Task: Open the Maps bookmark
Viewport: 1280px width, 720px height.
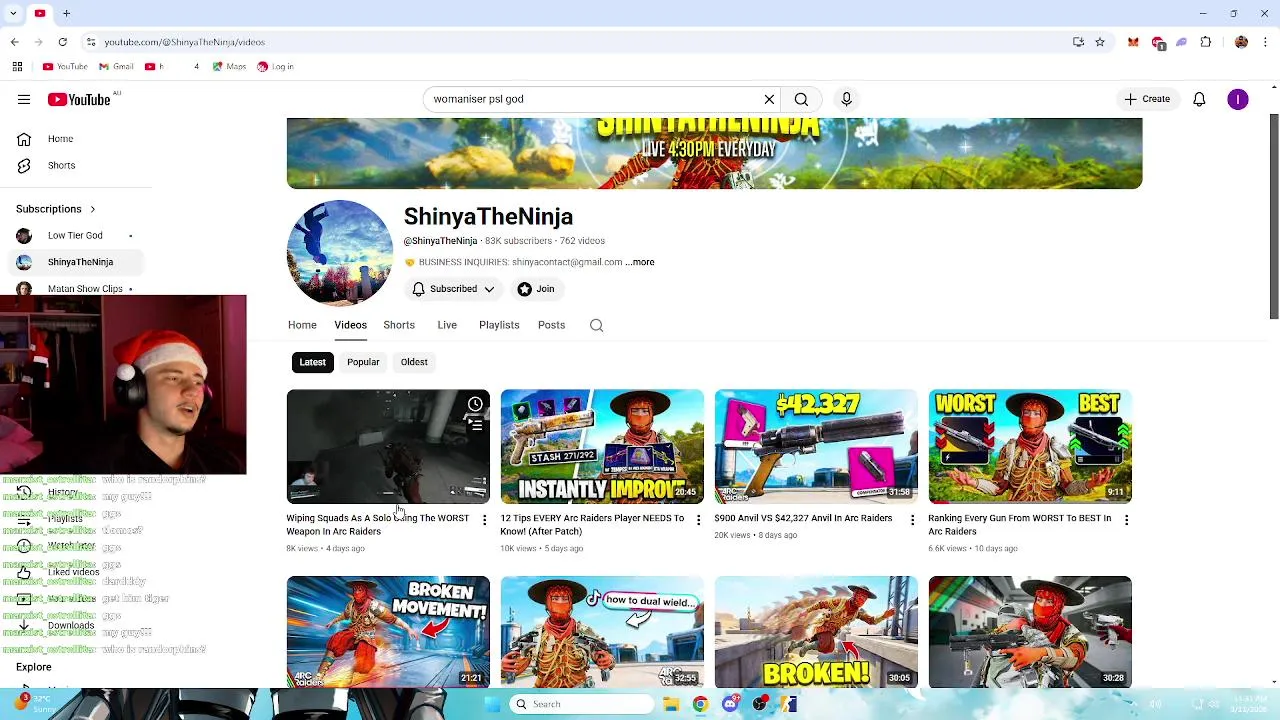Action: 229,67
